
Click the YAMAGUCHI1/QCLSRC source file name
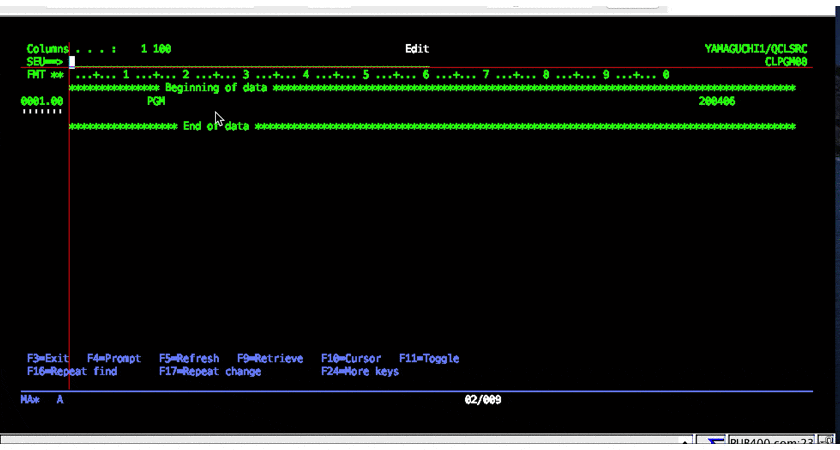[x=756, y=49]
